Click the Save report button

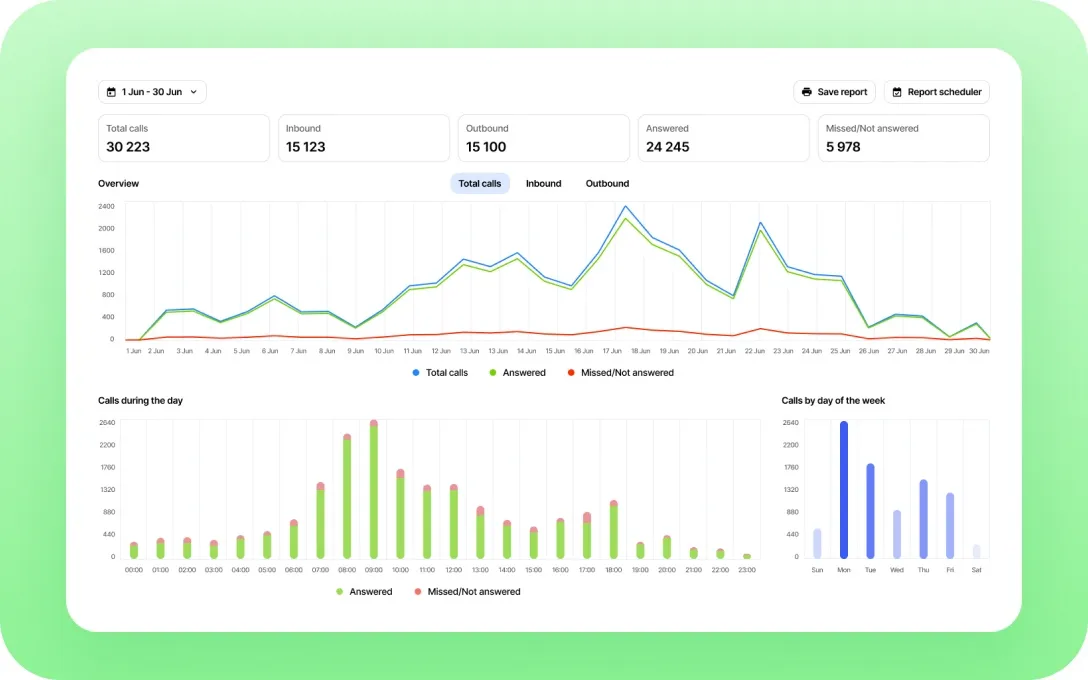[x=834, y=92]
